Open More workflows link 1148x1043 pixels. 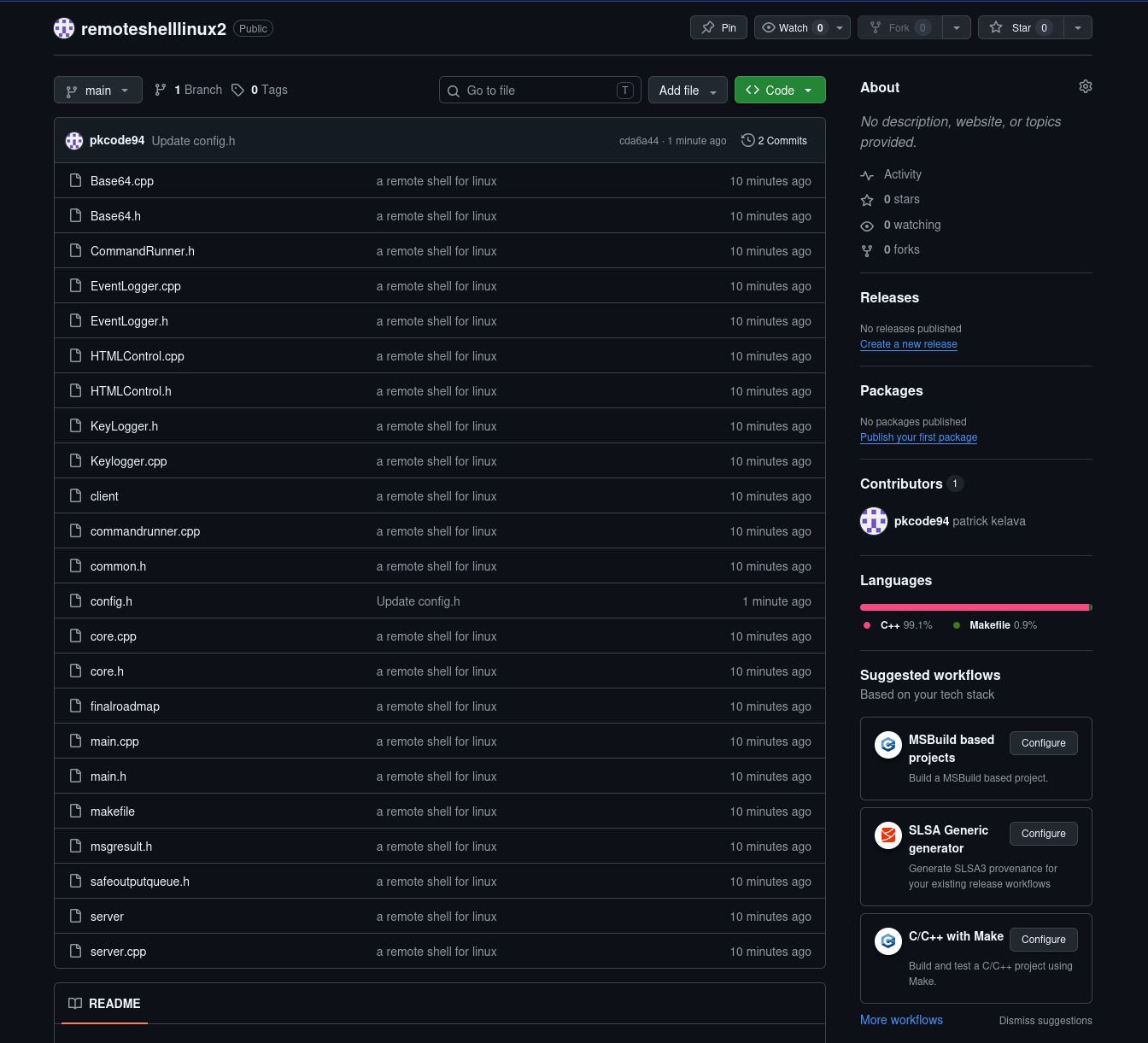tap(902, 1020)
